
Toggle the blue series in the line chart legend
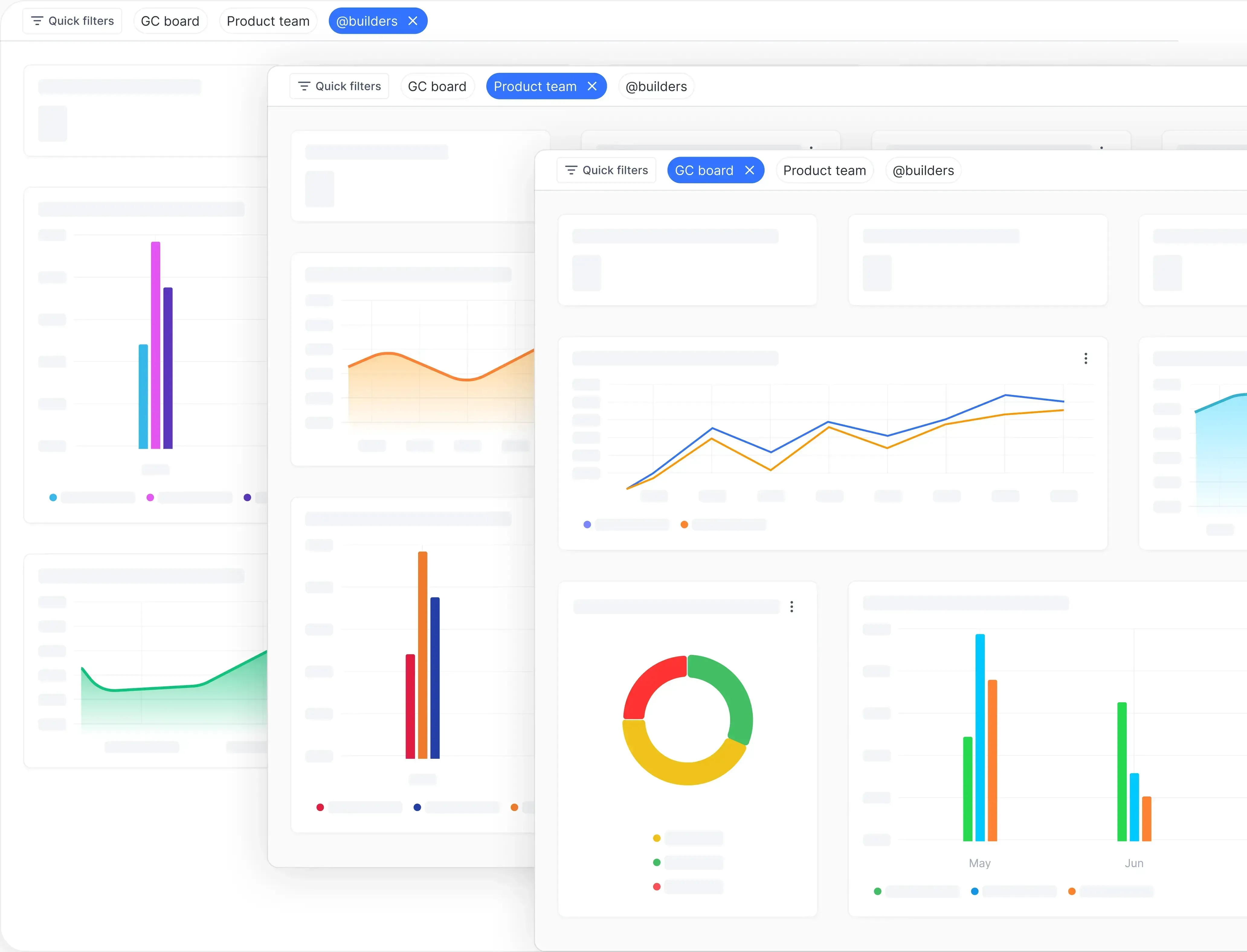click(x=587, y=524)
